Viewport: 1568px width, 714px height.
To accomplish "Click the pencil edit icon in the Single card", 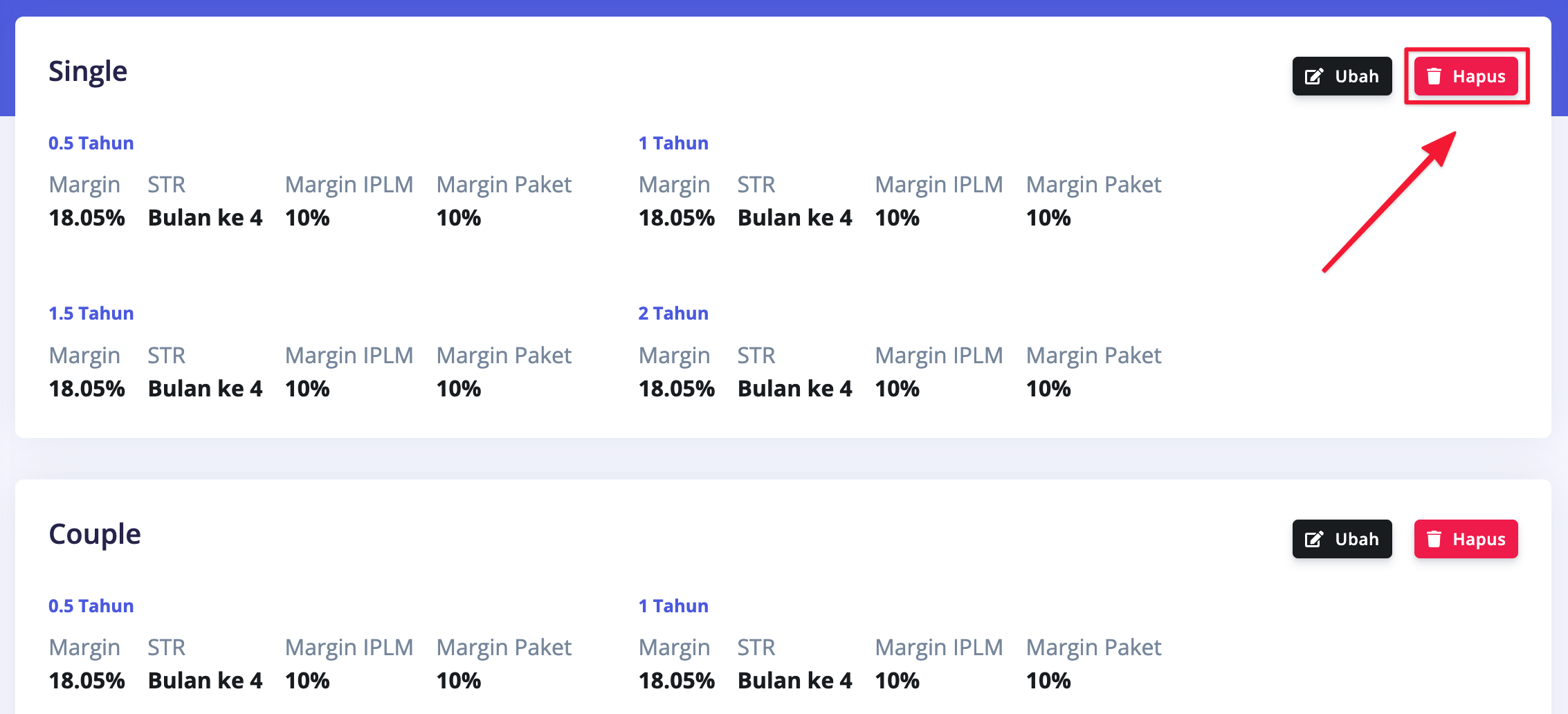I will pos(1314,76).
